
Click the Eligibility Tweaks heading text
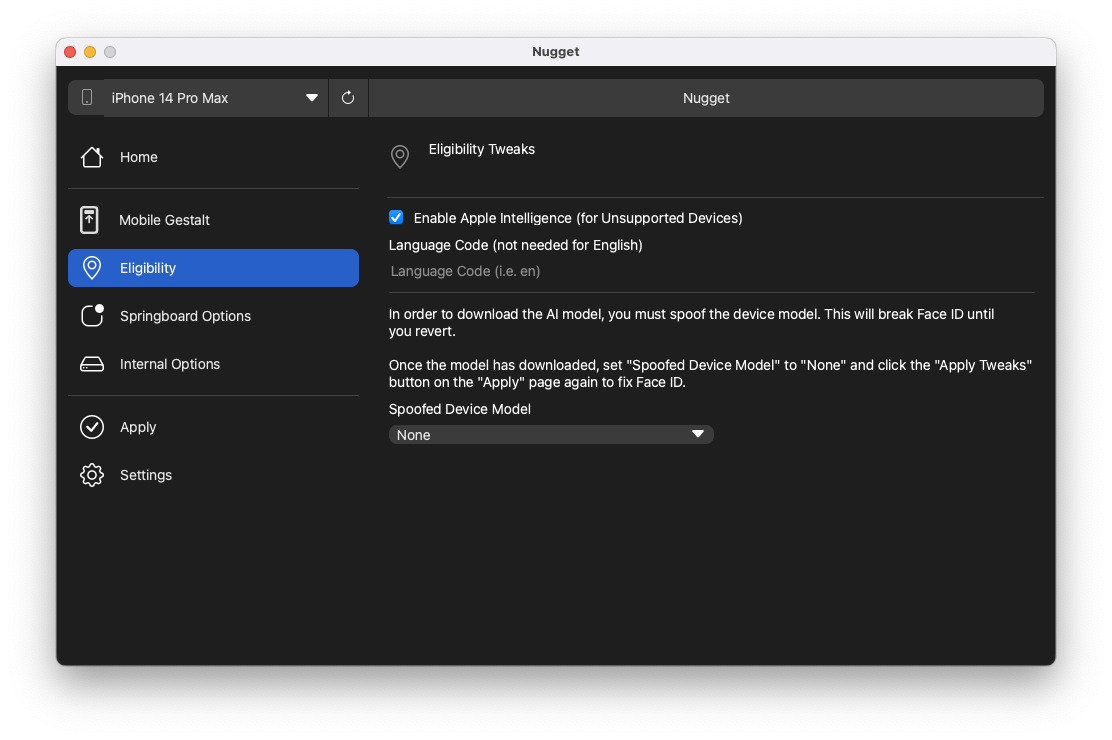click(x=482, y=149)
